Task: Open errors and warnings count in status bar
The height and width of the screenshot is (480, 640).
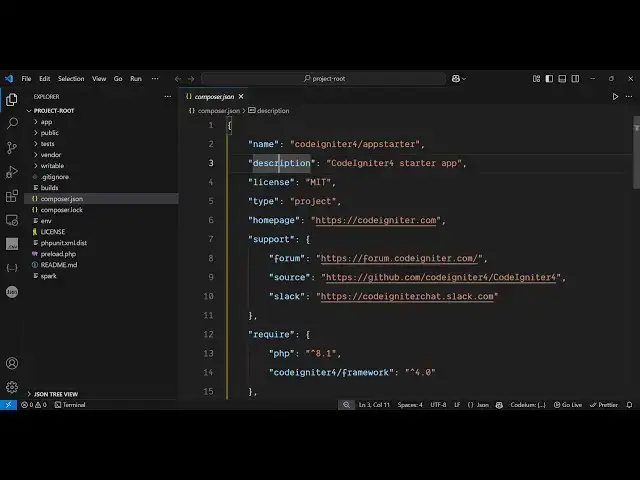Action: click(34, 405)
